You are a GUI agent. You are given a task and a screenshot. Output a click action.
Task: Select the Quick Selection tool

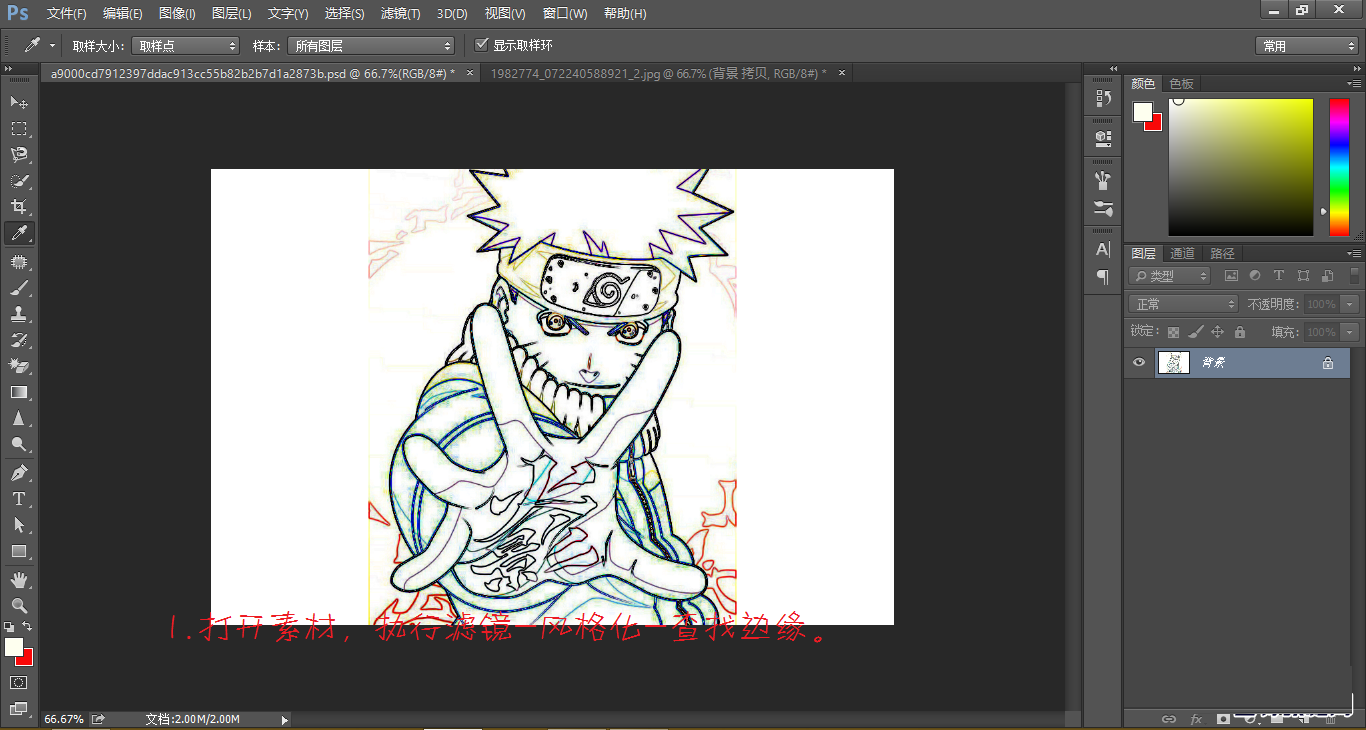coord(19,181)
